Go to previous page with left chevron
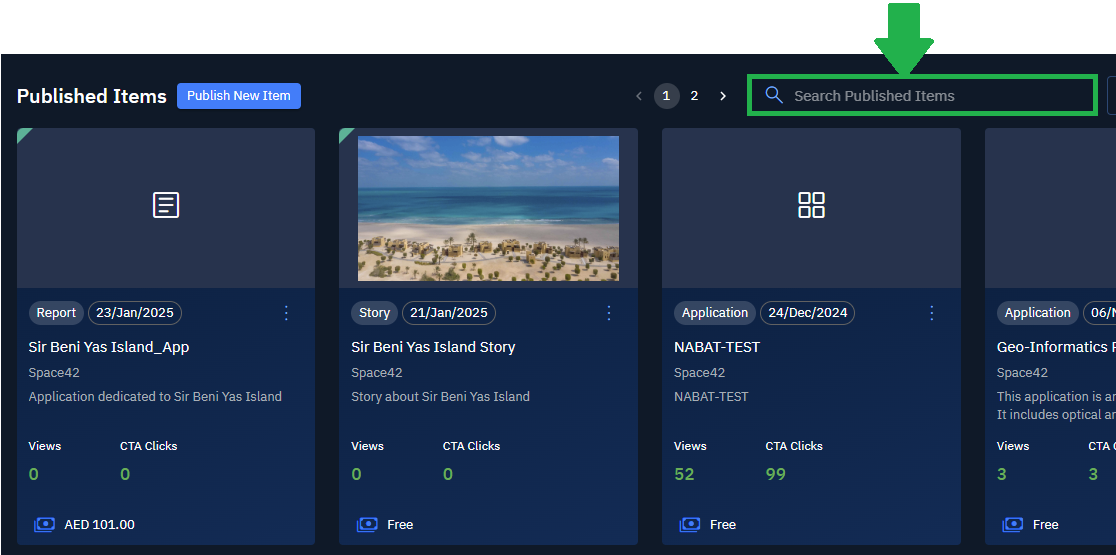 [x=639, y=96]
